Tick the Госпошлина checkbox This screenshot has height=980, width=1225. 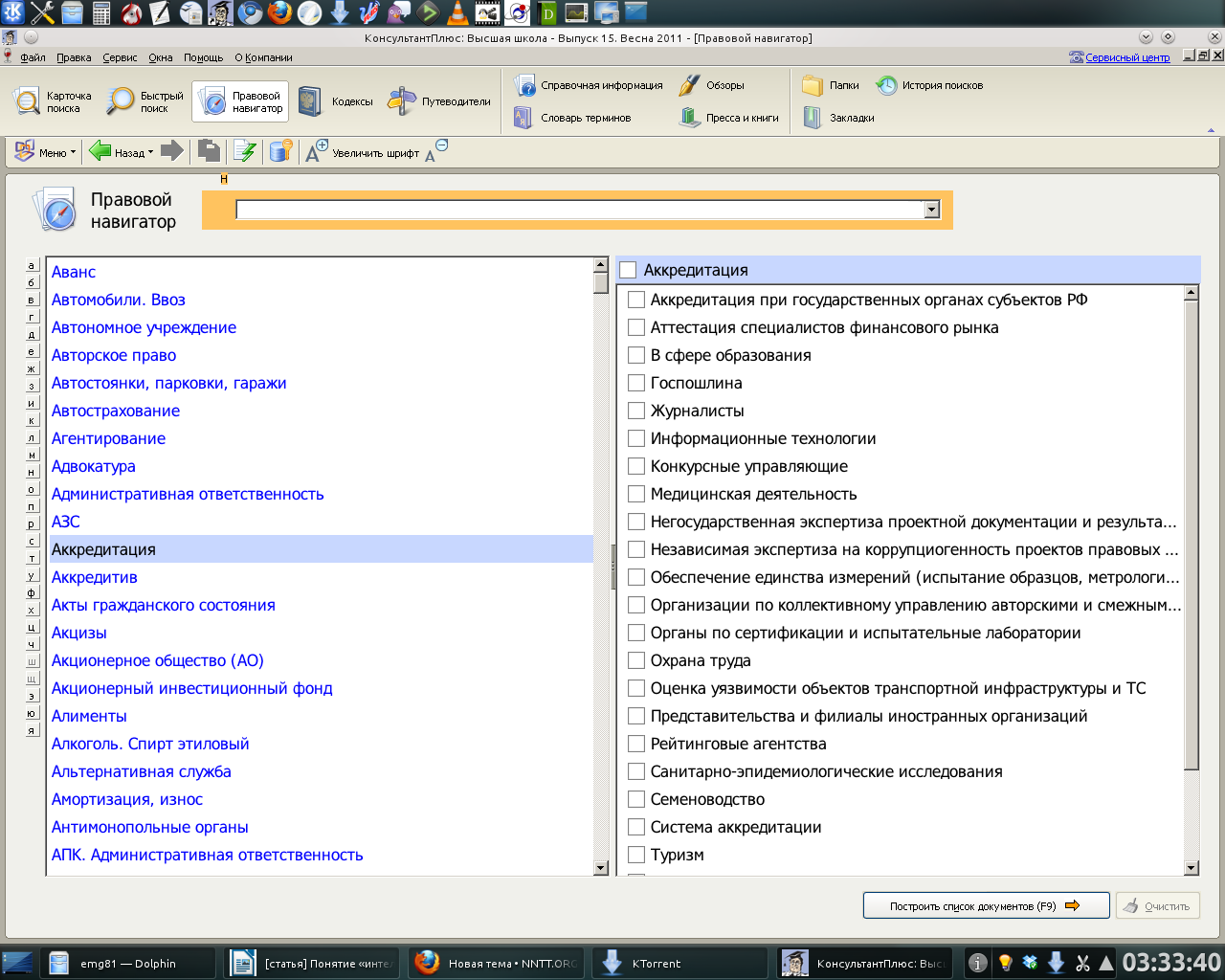pyautogui.click(x=636, y=383)
